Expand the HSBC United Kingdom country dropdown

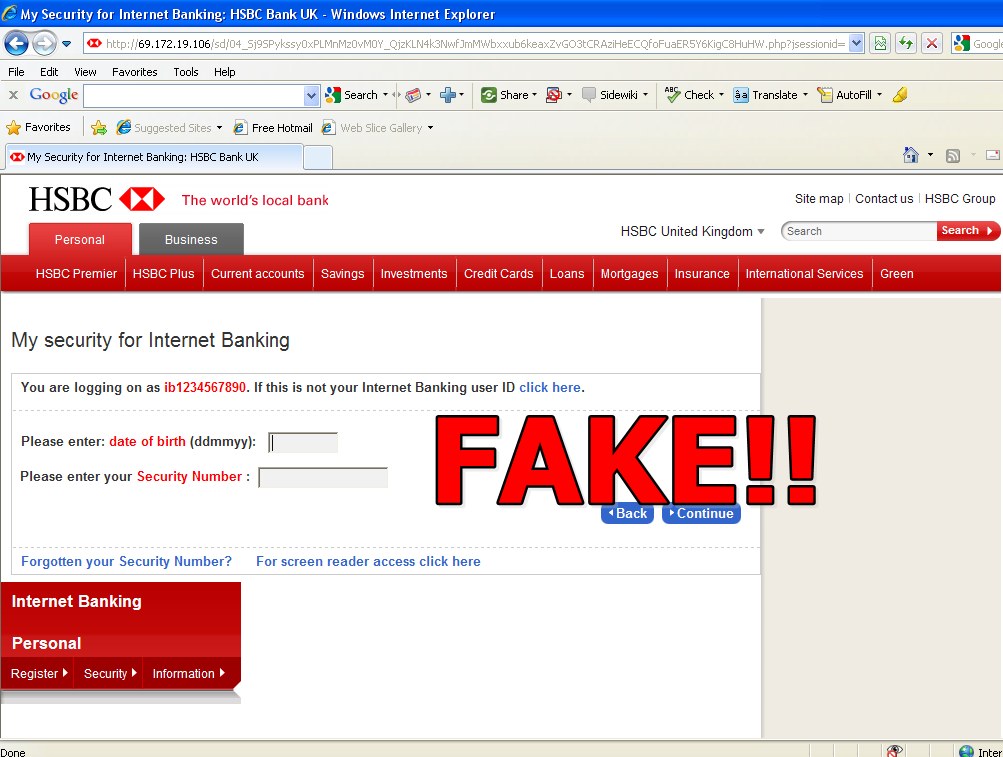[693, 231]
